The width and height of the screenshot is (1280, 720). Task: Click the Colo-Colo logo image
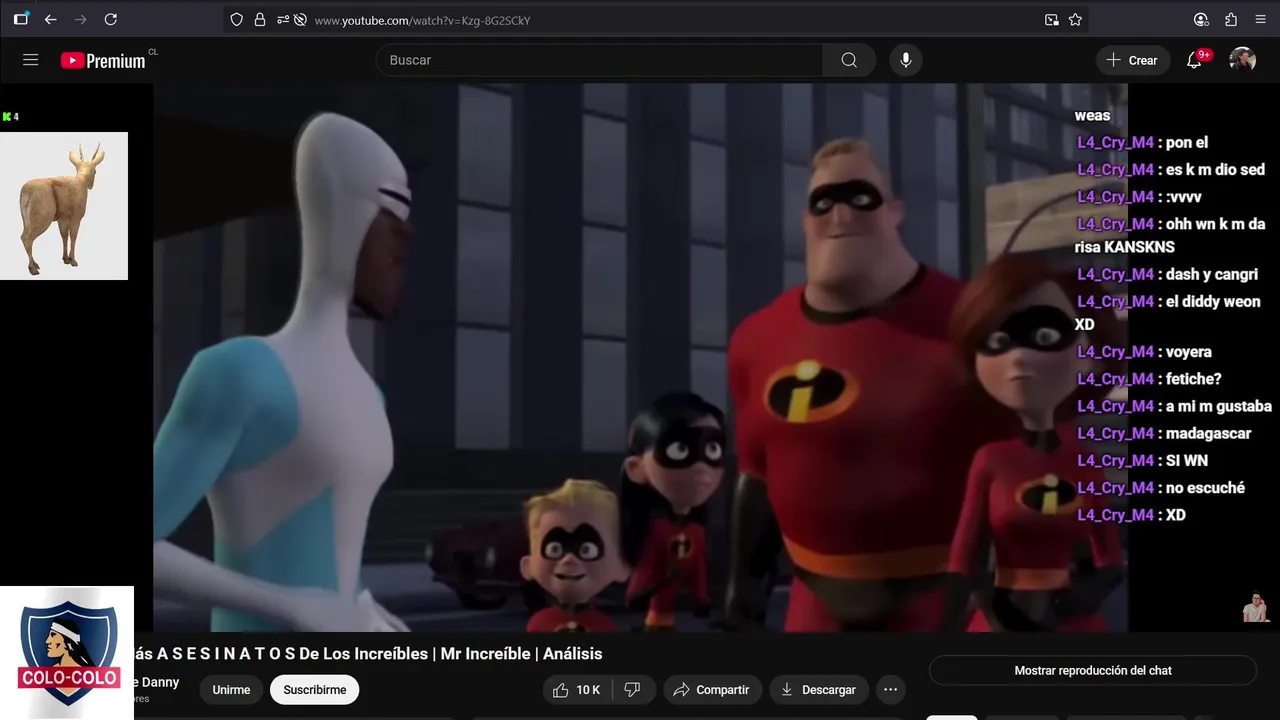(x=67, y=652)
